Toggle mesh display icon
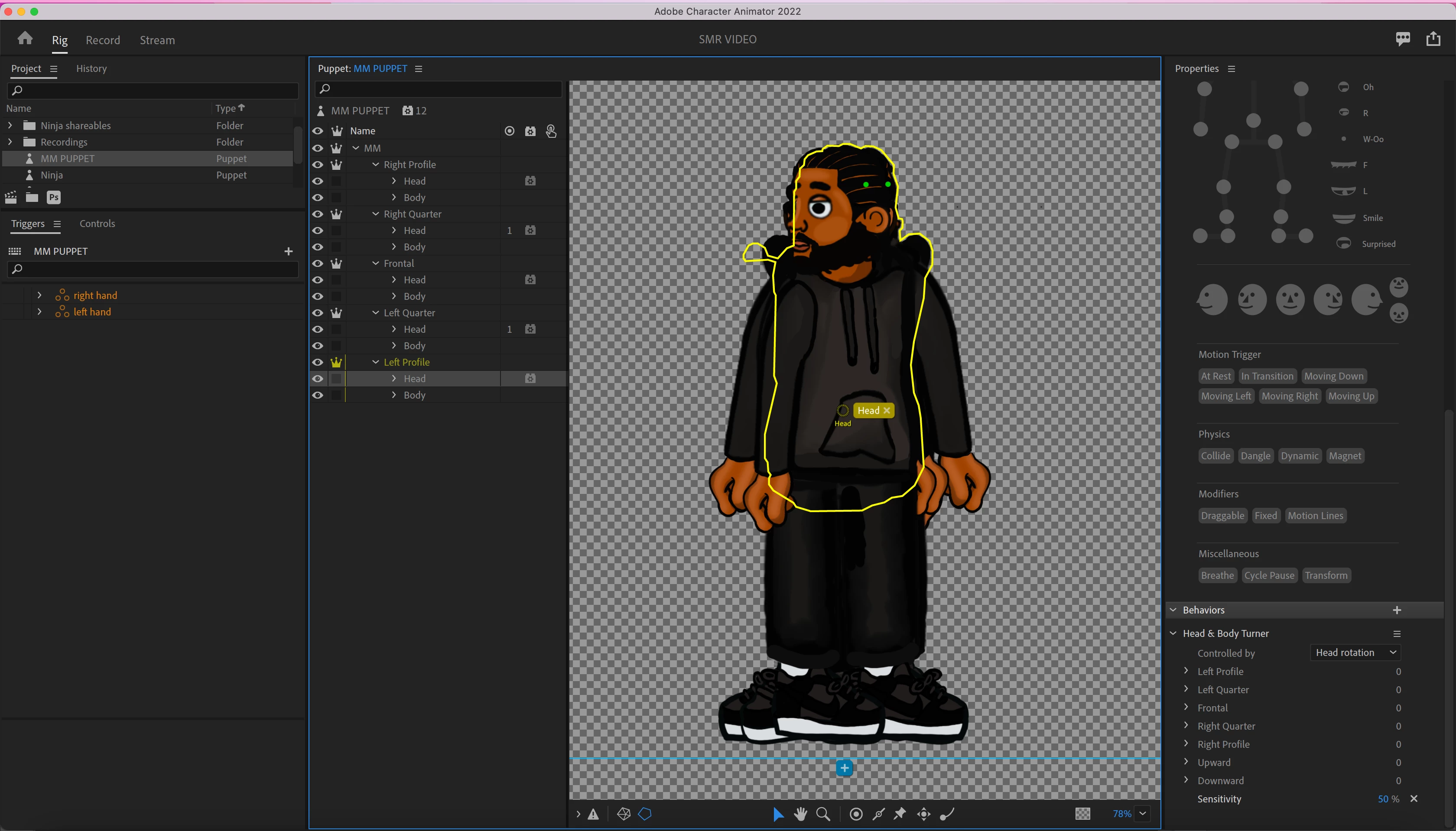The image size is (1456, 831). tap(623, 814)
